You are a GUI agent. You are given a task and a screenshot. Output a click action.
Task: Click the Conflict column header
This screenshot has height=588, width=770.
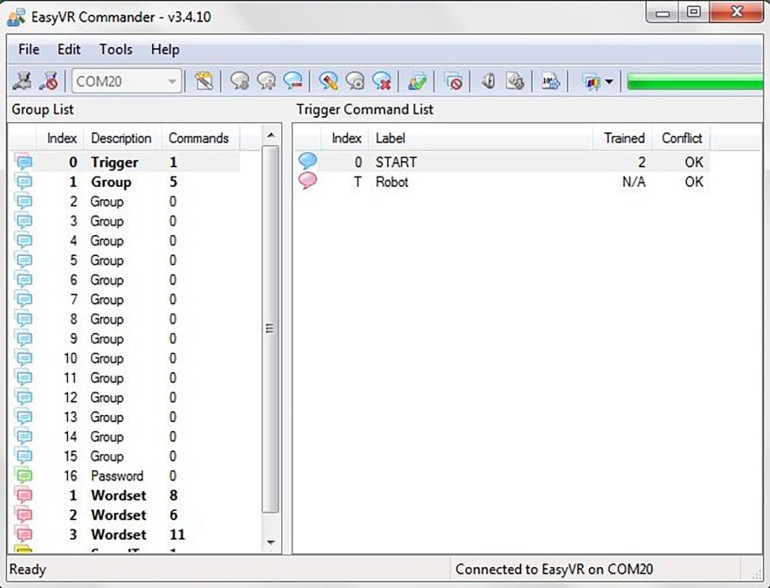click(x=681, y=138)
